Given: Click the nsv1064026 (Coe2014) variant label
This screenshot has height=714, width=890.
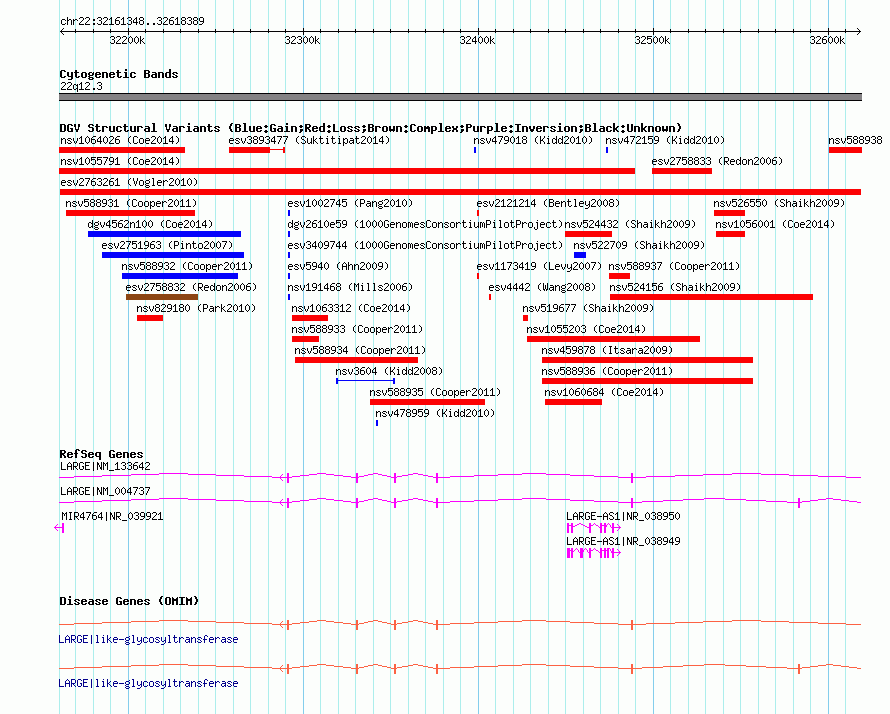Looking at the screenshot, I should click(120, 140).
